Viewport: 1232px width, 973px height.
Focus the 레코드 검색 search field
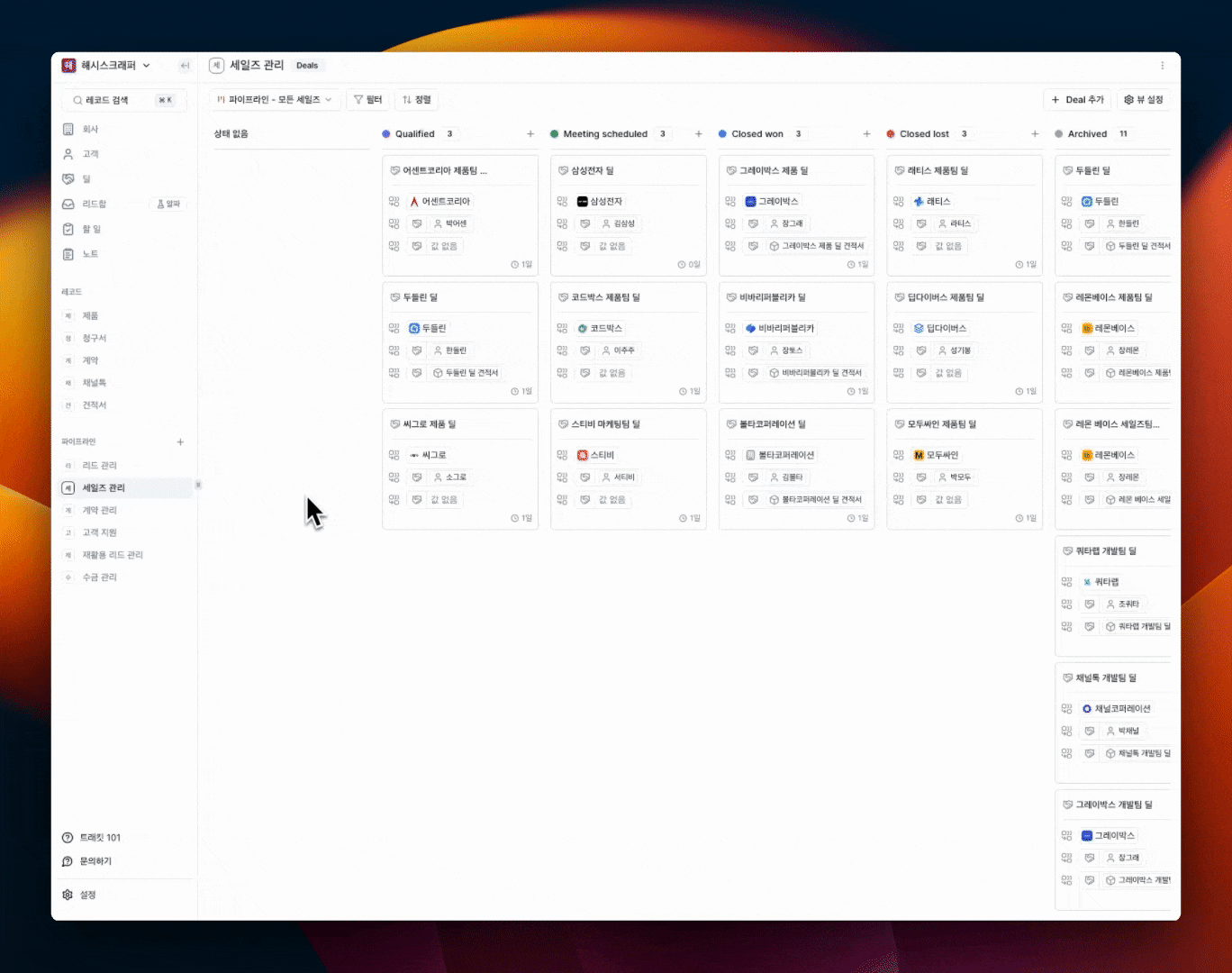pos(124,100)
